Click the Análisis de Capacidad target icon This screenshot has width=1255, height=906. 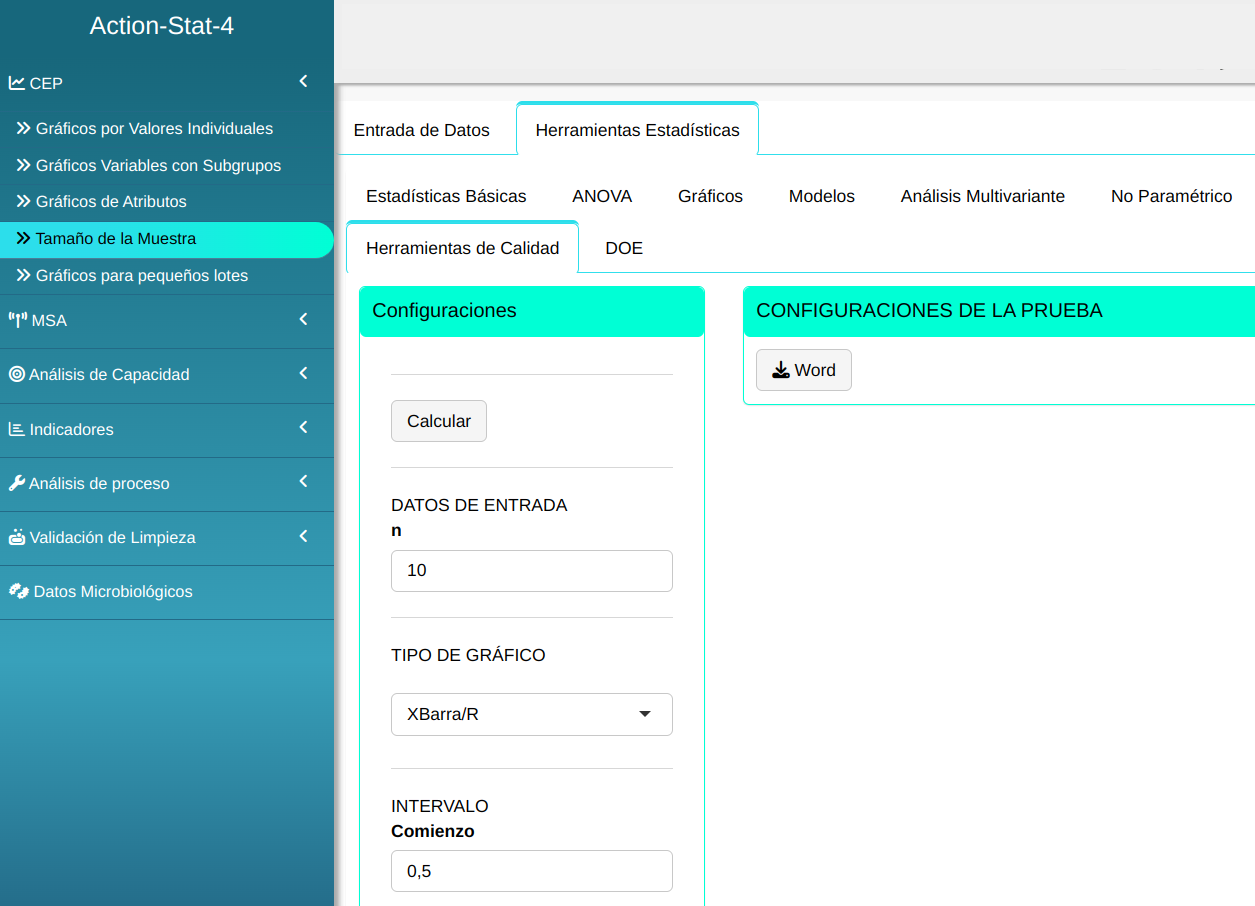point(17,374)
